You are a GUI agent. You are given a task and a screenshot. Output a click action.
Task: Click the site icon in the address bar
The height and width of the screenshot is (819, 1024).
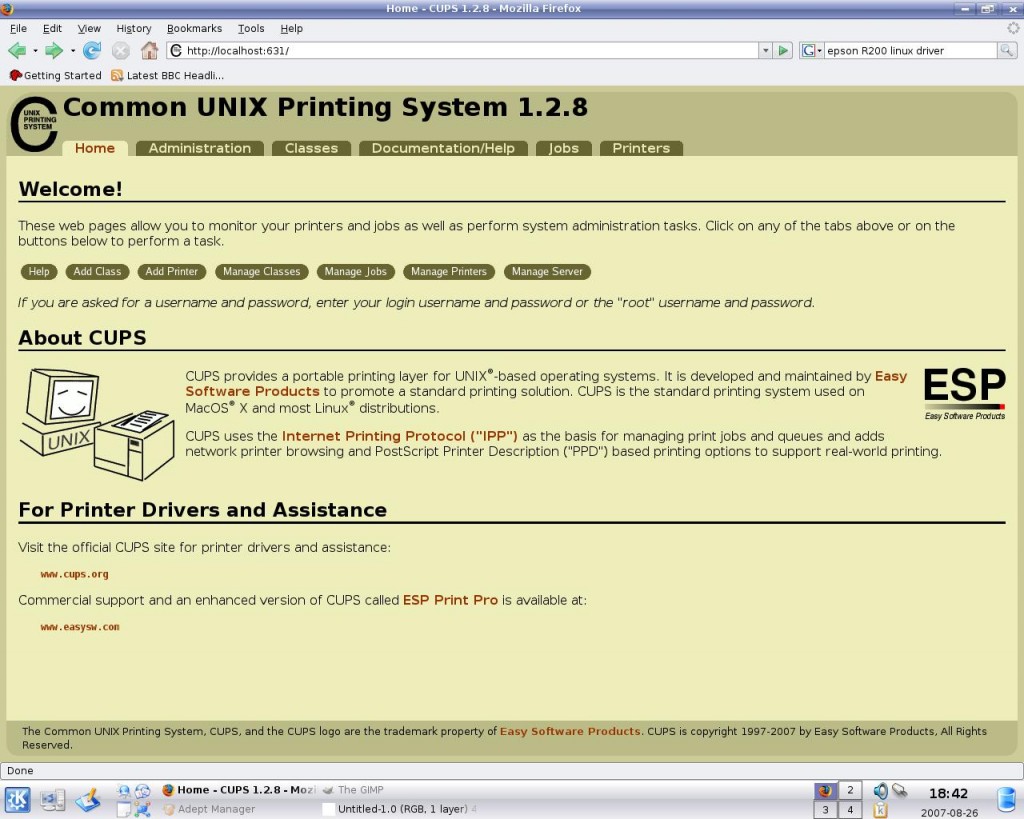176,50
